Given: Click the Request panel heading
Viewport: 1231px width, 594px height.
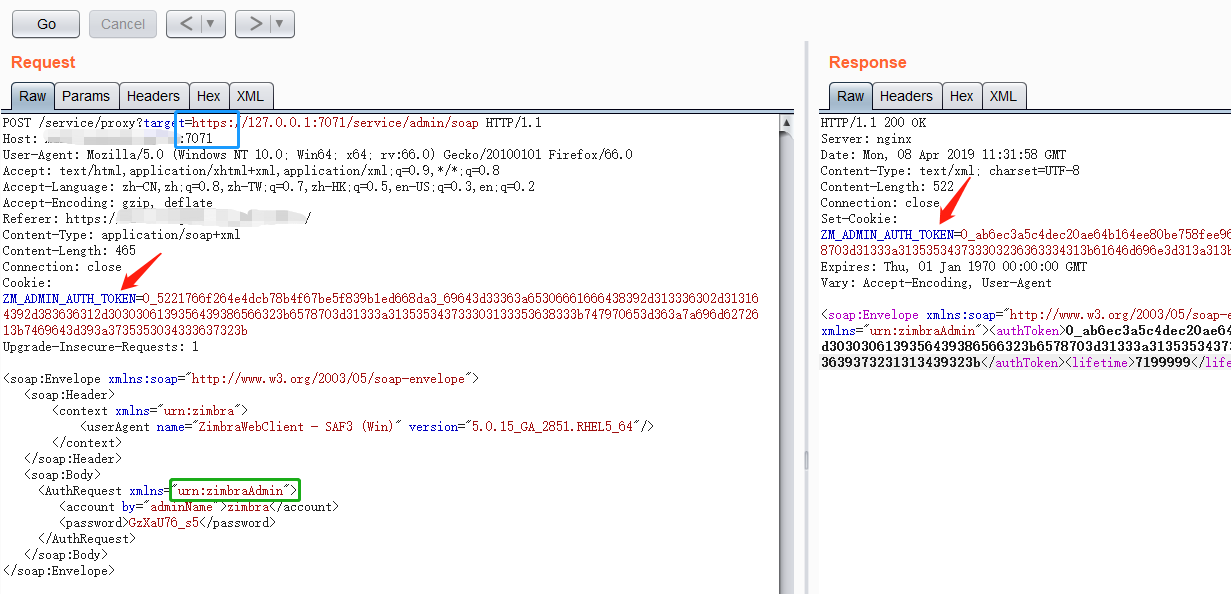Looking at the screenshot, I should click(43, 62).
